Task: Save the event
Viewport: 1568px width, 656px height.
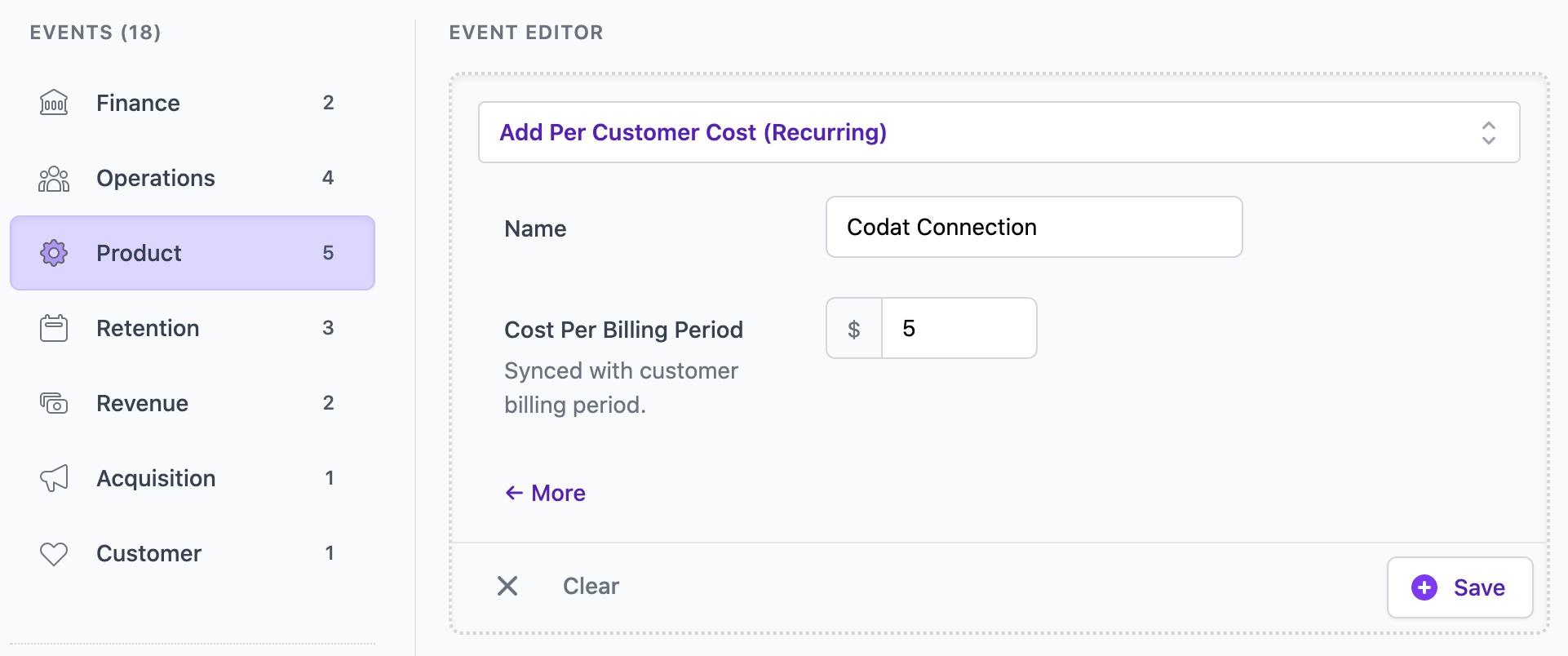Action: (x=1459, y=587)
